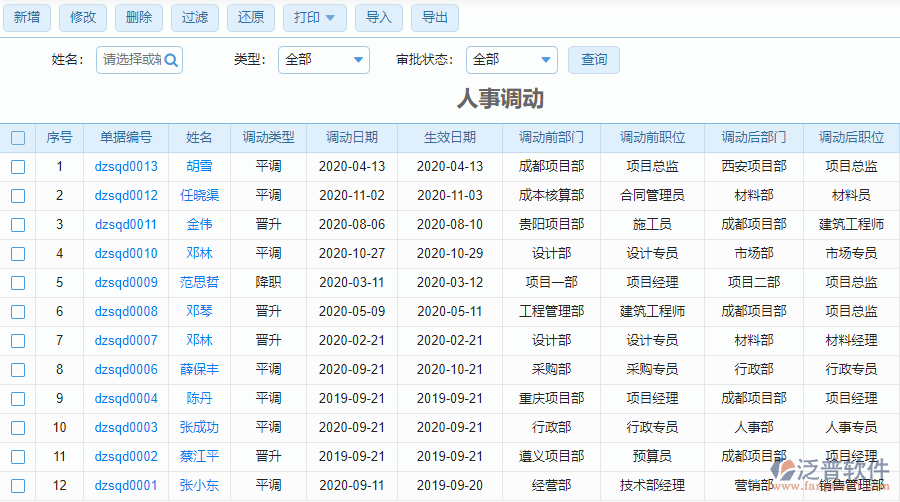This screenshot has height=502, width=900.
Task: Click the 查询 query button
Action: click(x=594, y=60)
